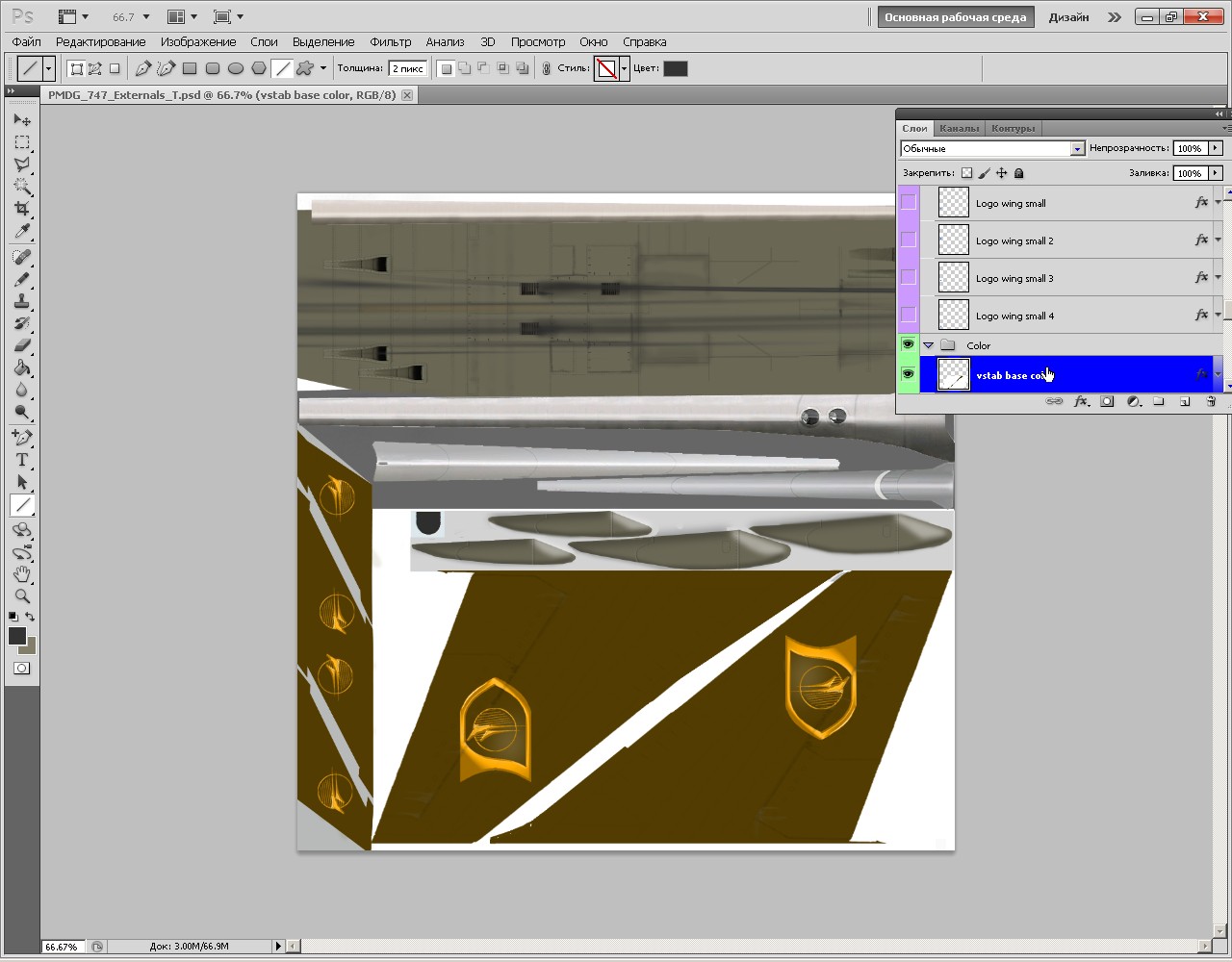Select the History Brush tool
The image size is (1232, 962).
(22, 324)
